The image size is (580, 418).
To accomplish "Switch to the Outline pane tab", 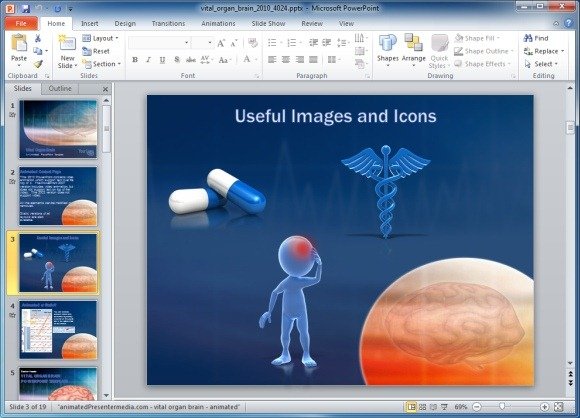I will click(x=60, y=88).
